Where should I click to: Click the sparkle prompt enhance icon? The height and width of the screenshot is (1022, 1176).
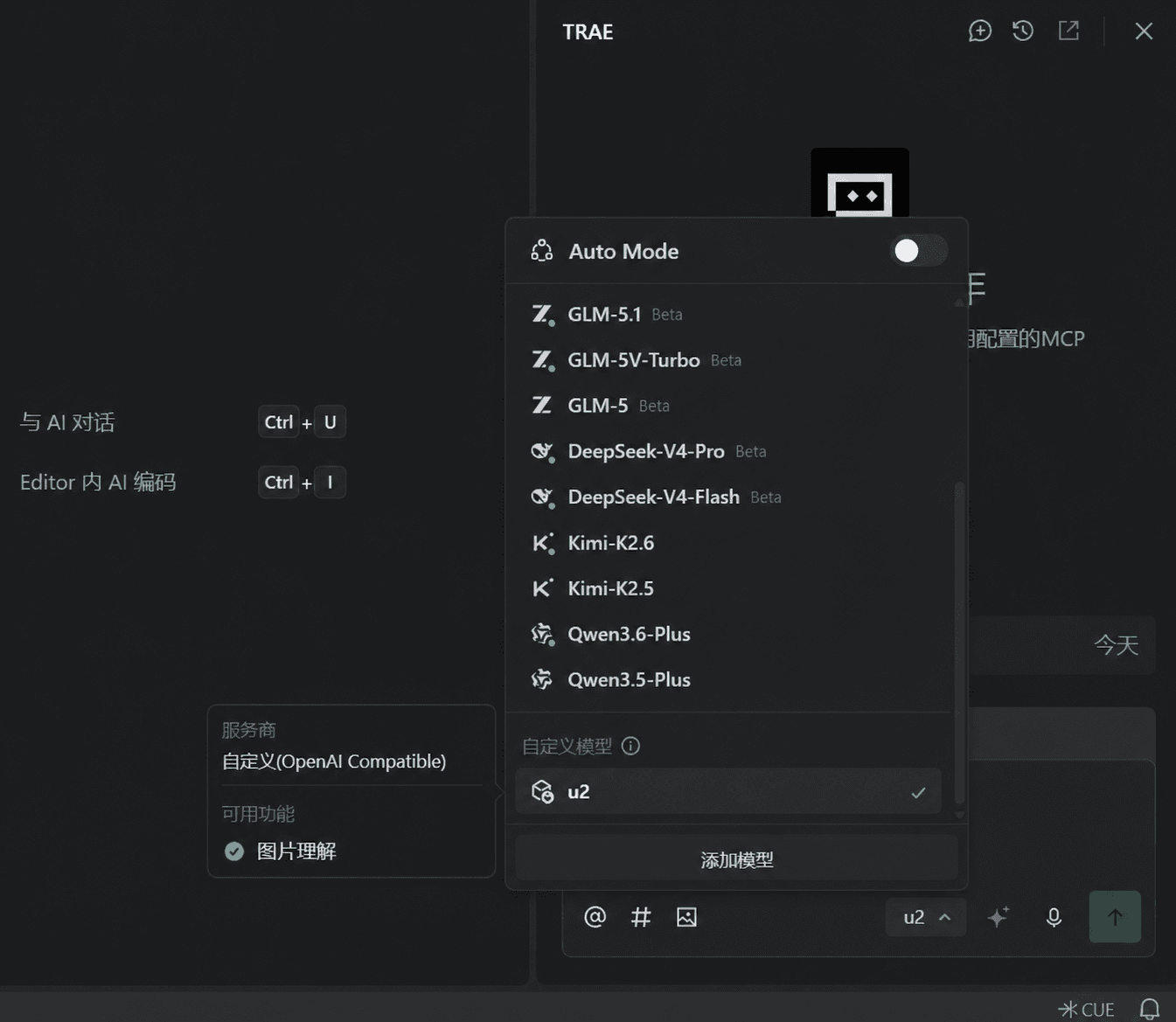[x=998, y=917]
